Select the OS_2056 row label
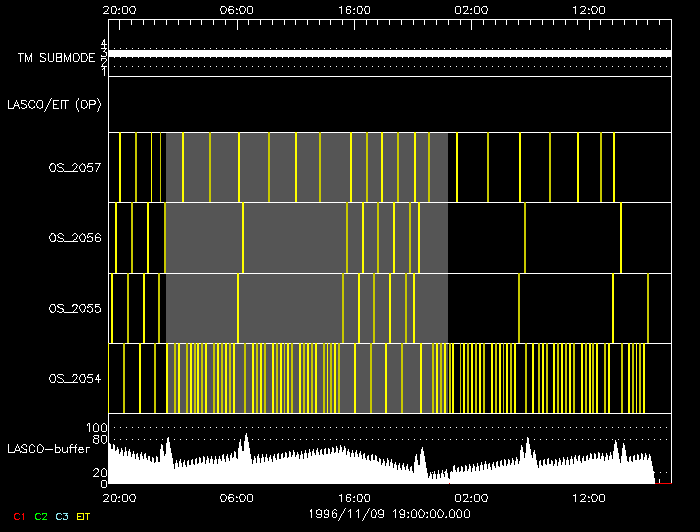The width and height of the screenshot is (700, 532). [x=75, y=238]
